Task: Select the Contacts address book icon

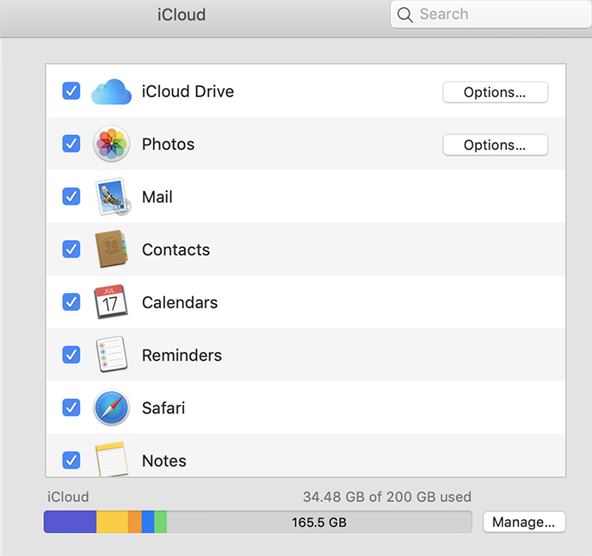Action: 111,249
